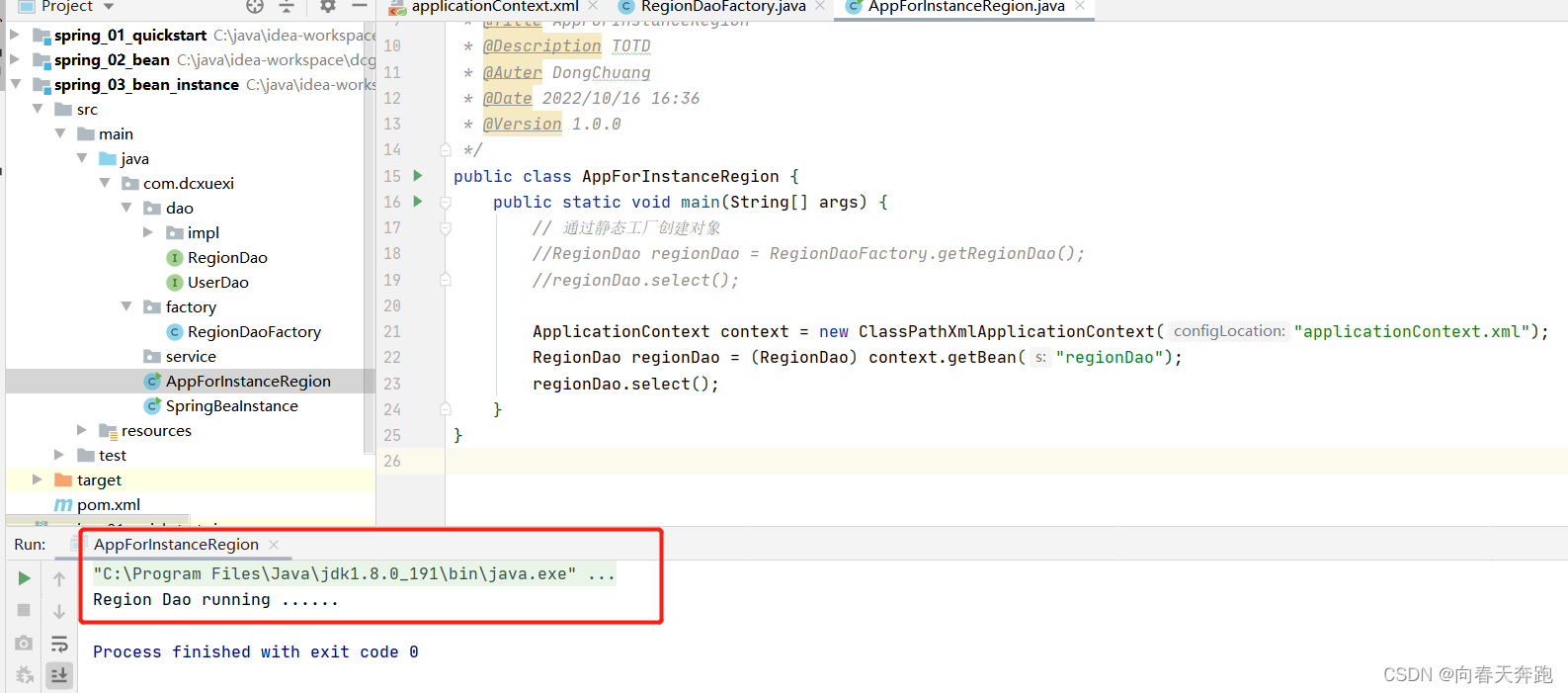Expand the resources folder
The image size is (1568, 693).
click(x=82, y=430)
